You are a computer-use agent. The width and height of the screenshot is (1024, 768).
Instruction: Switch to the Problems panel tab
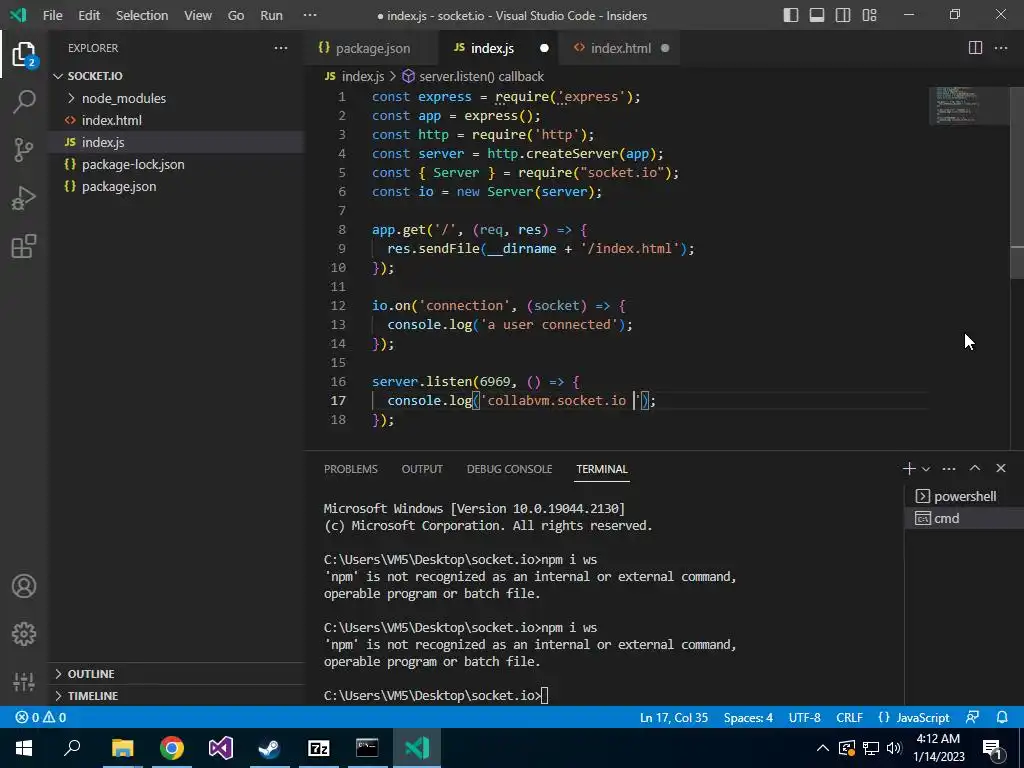(351, 469)
